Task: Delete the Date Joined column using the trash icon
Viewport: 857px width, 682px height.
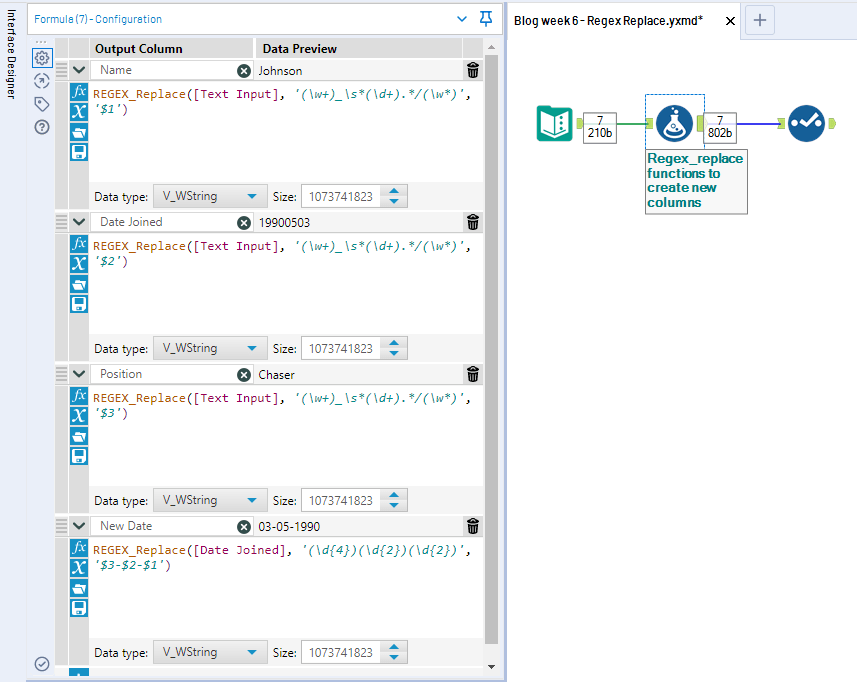Action: click(472, 222)
